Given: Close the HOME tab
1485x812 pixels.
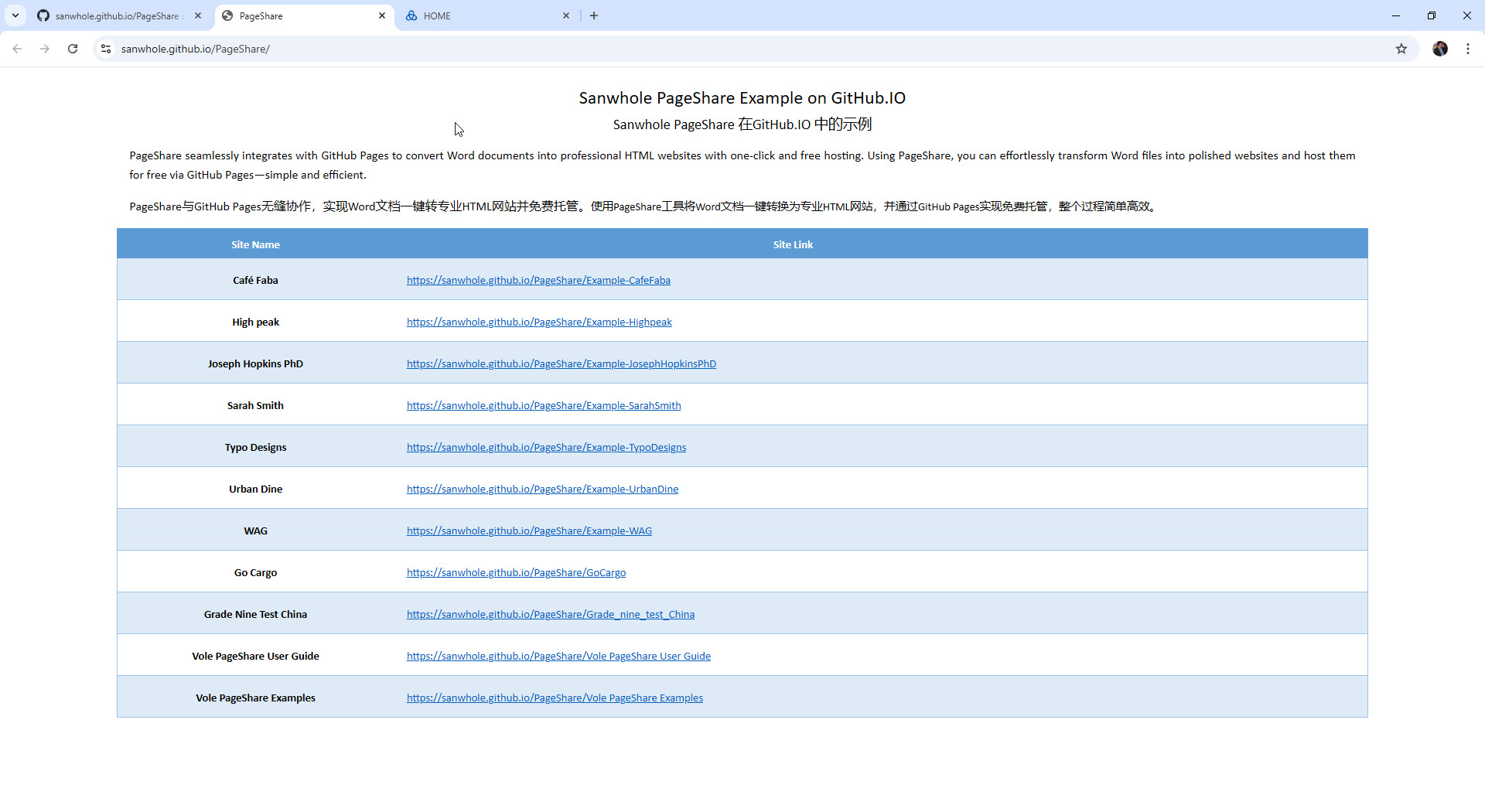Looking at the screenshot, I should click(x=566, y=15).
